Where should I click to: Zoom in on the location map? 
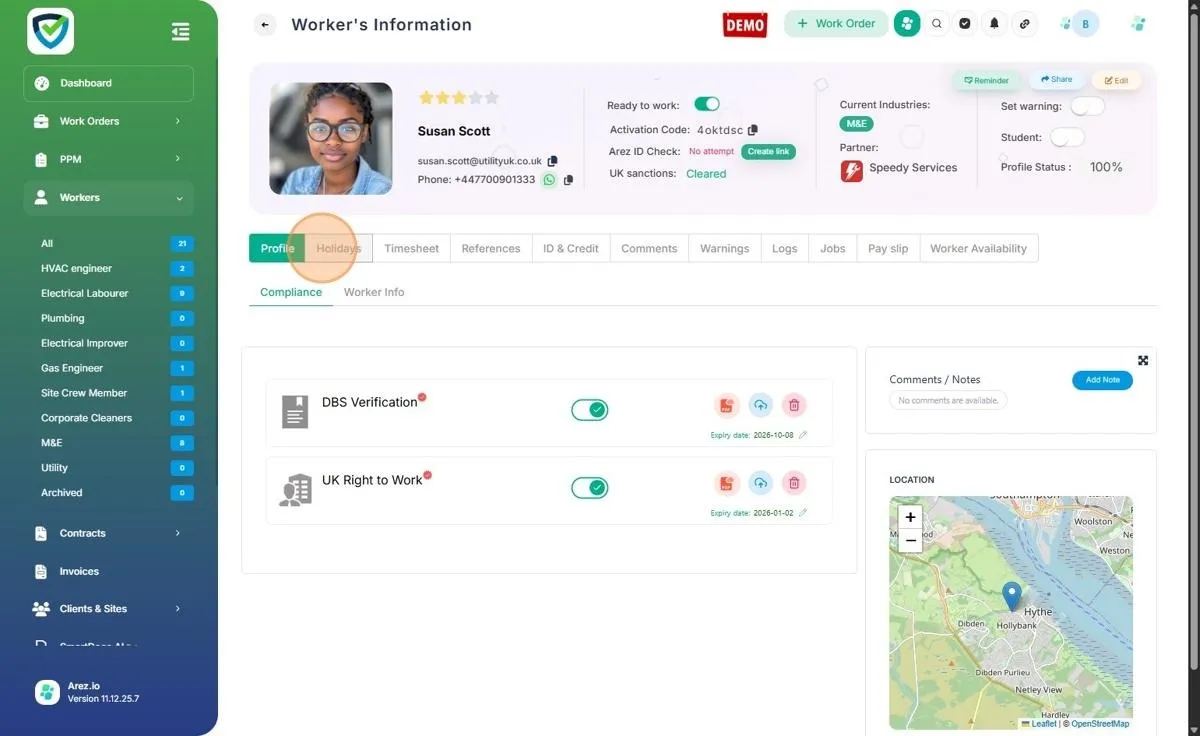pyautogui.click(x=910, y=517)
